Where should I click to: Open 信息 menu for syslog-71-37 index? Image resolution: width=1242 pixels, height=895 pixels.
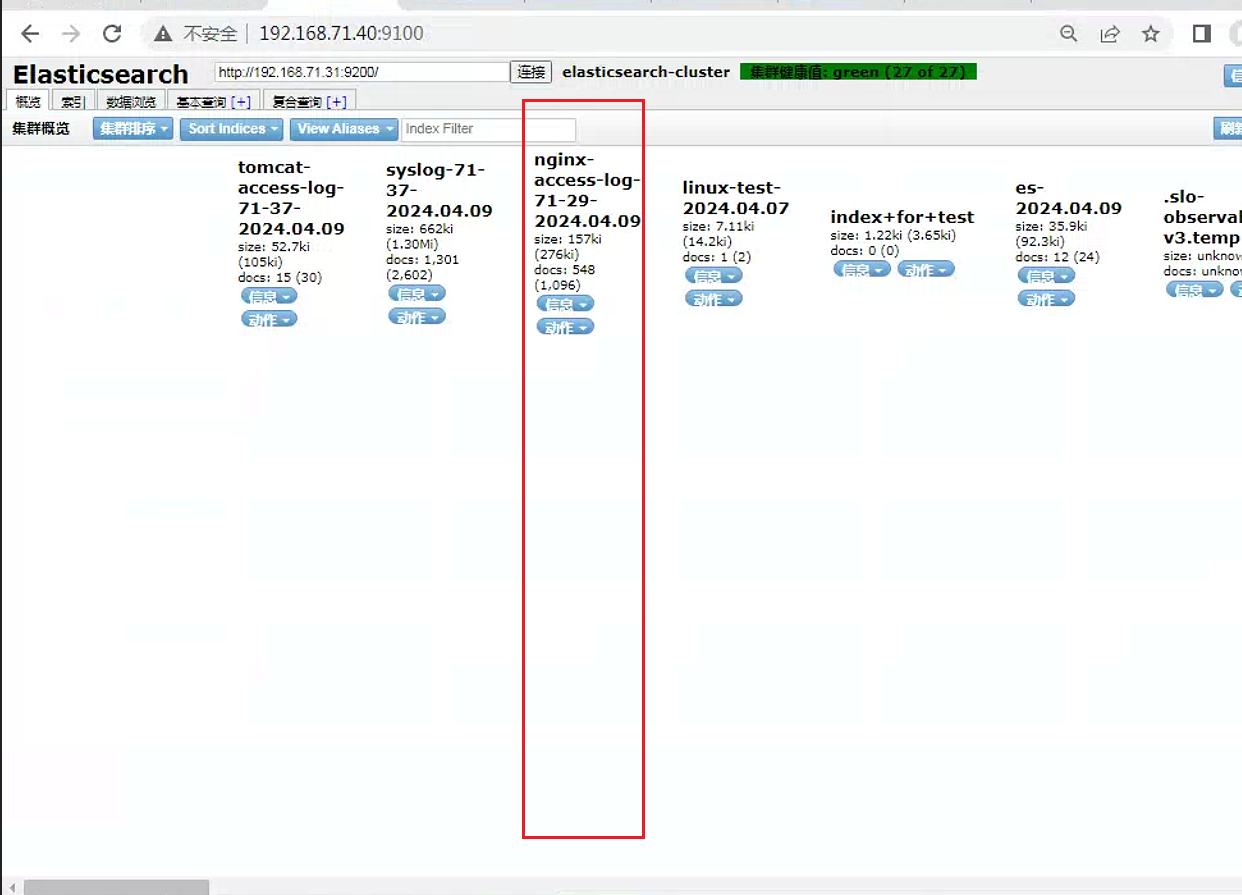pyautogui.click(x=417, y=294)
